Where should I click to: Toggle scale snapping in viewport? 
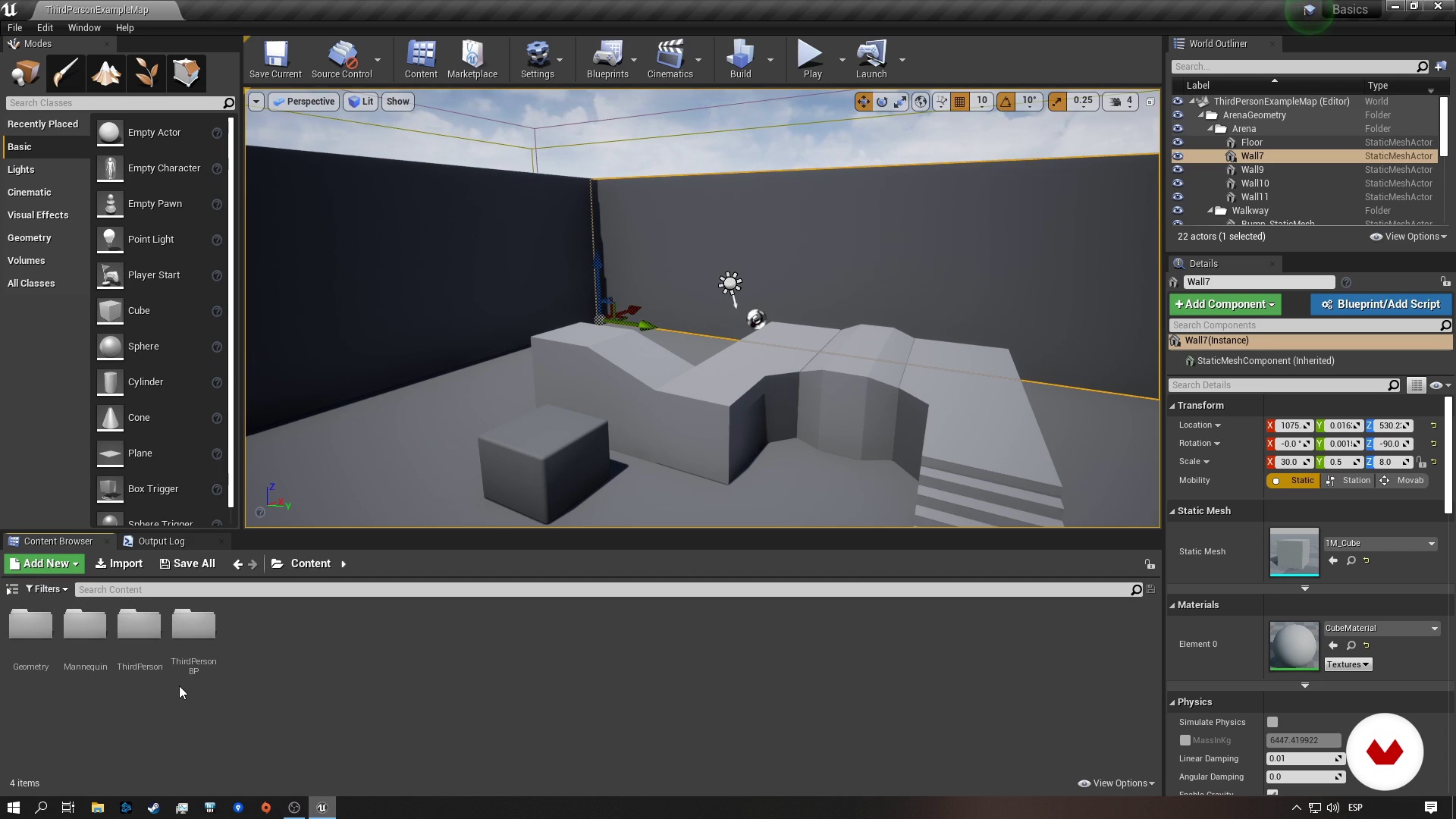tap(1057, 102)
